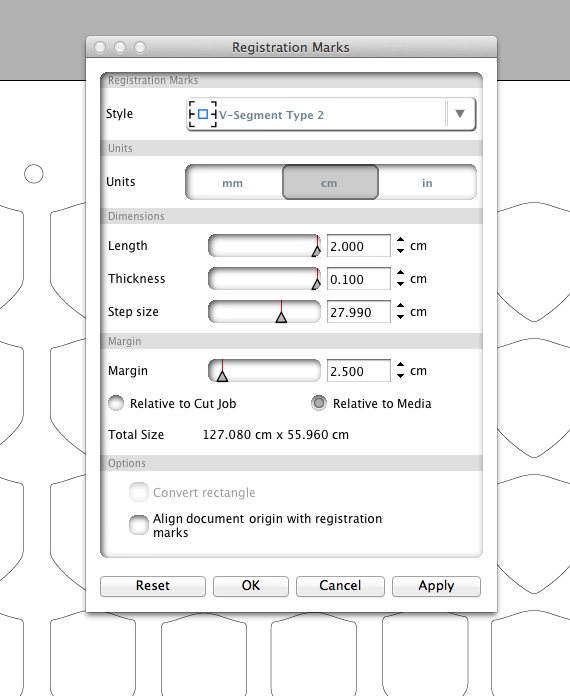Viewport: 570px width, 696px height.
Task: Enable Align document origin checkbox
Action: (139, 525)
